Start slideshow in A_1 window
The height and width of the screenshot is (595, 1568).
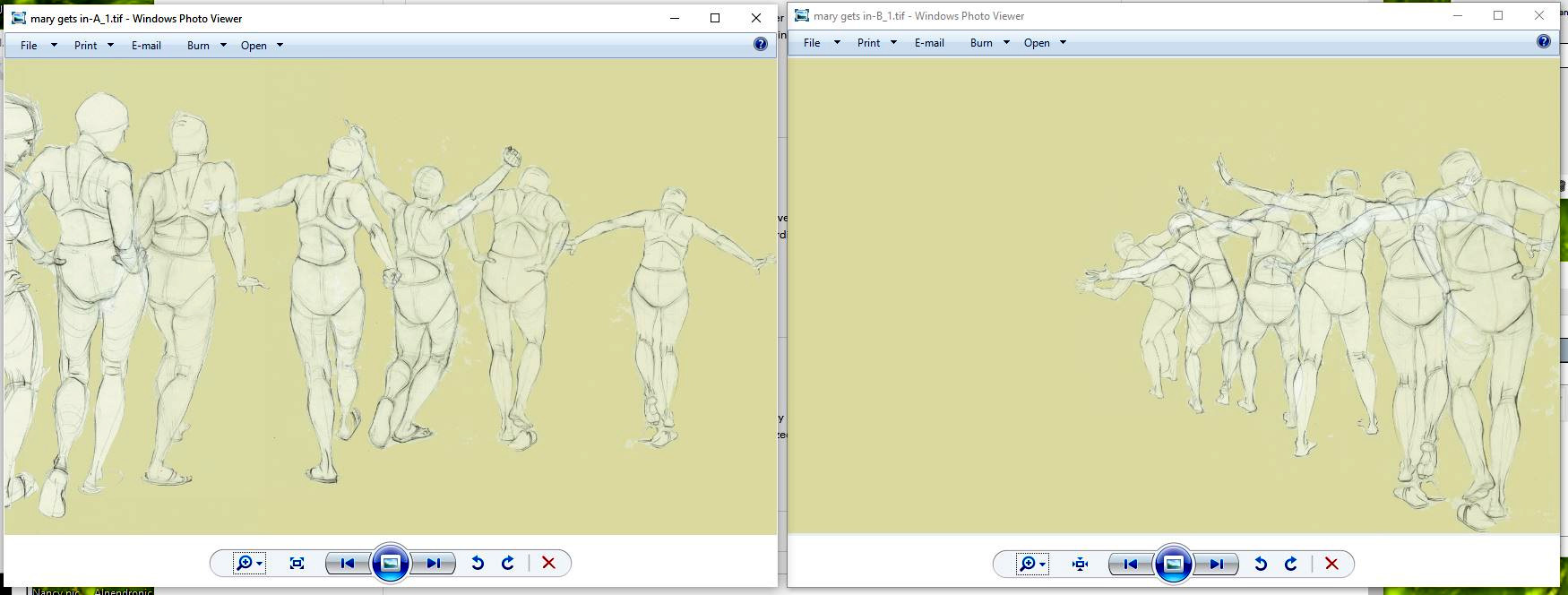click(391, 563)
